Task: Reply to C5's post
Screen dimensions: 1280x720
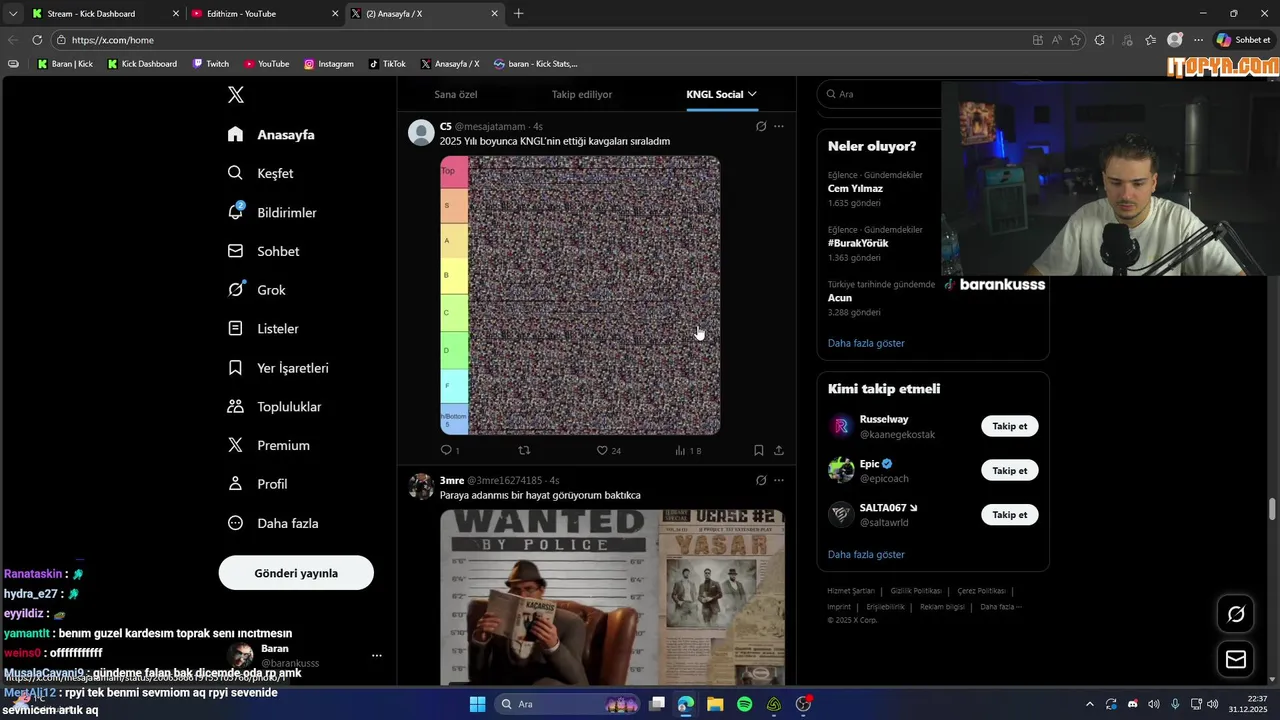Action: point(450,450)
